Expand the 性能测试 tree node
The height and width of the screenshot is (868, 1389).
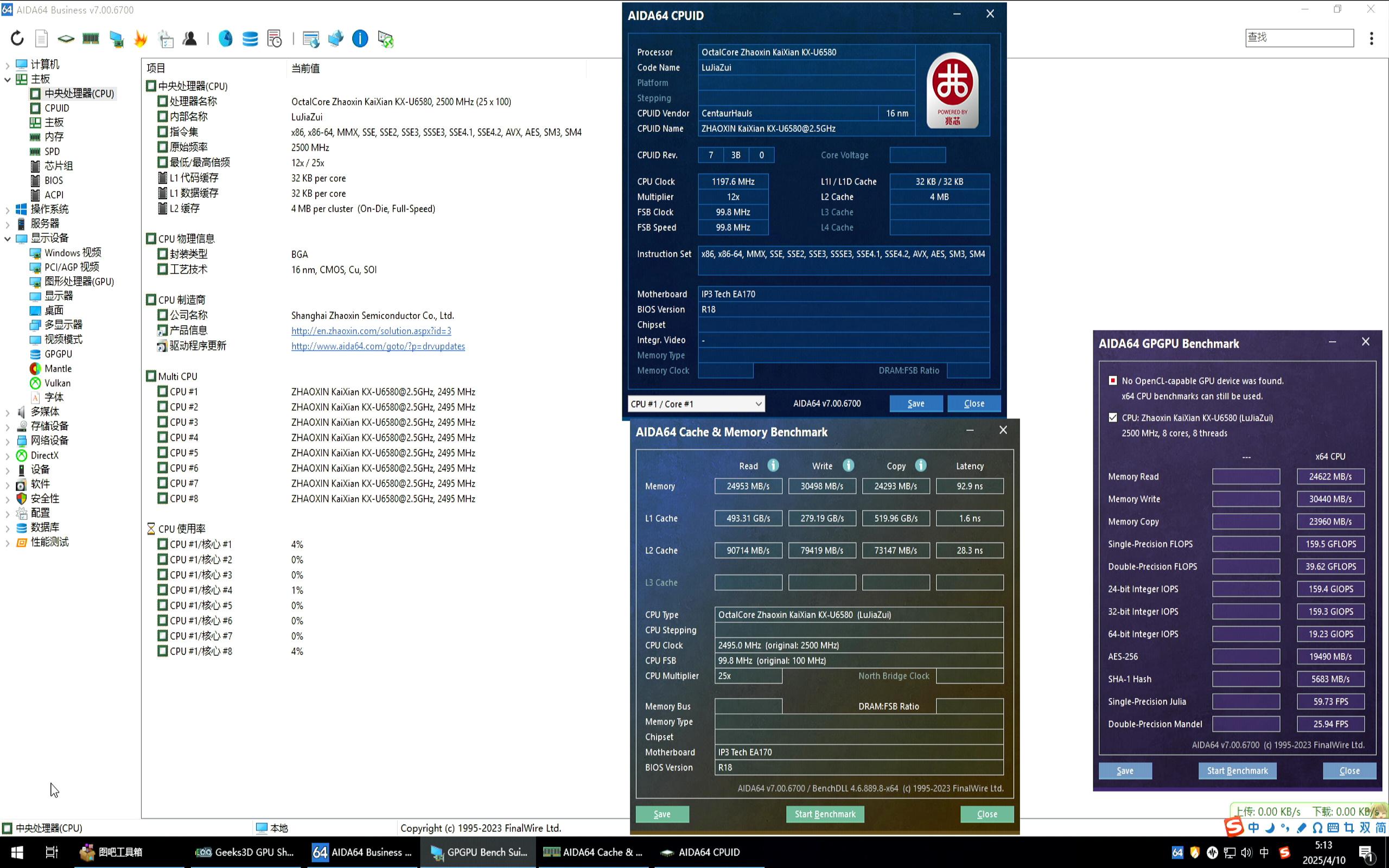8,542
